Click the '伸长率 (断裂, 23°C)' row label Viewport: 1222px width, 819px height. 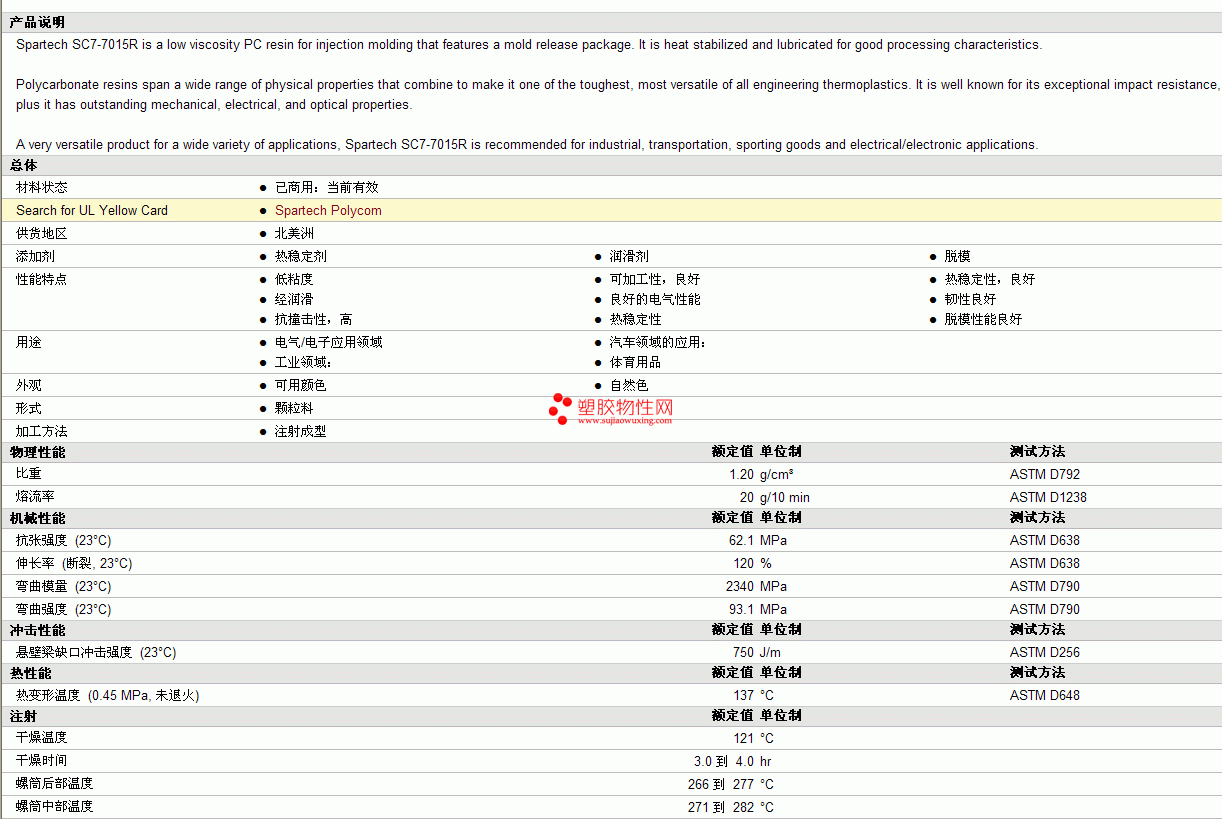tap(74, 563)
